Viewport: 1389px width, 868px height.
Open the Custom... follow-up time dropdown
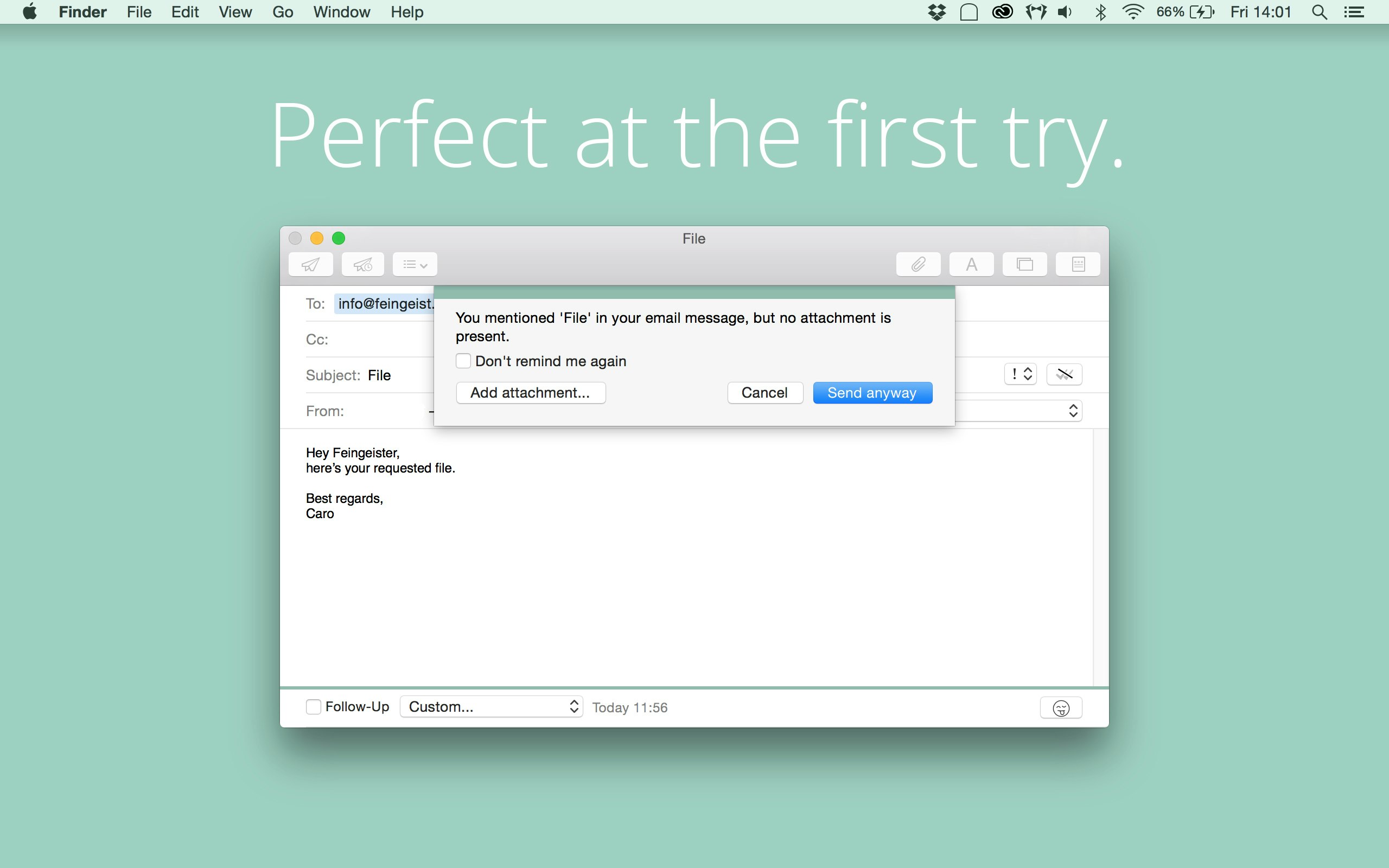492,707
